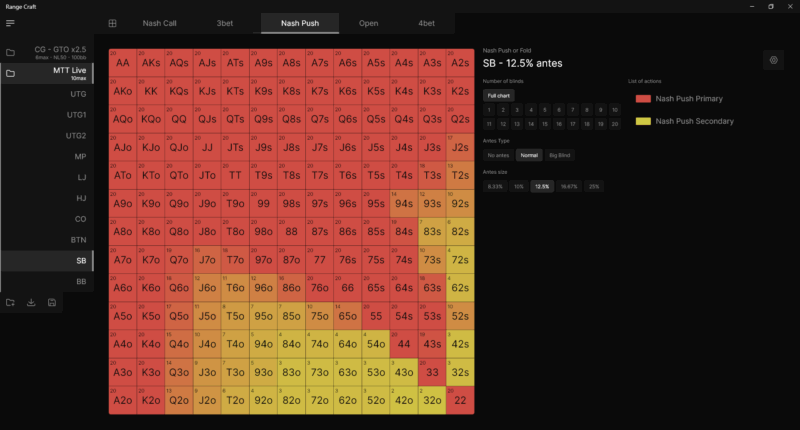The image size is (800, 430).
Task: Click the save icon in sidebar footer
Action: [x=51, y=302]
